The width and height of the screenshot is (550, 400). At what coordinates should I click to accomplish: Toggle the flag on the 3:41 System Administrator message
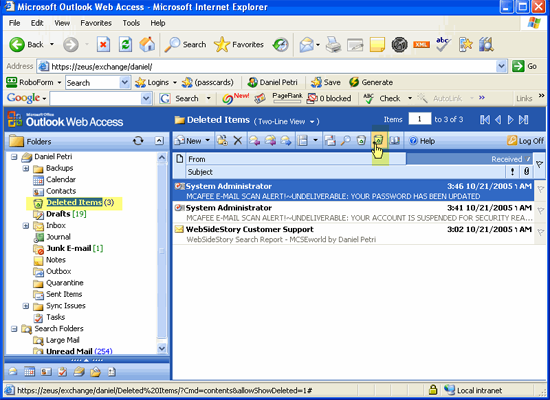coord(541,211)
